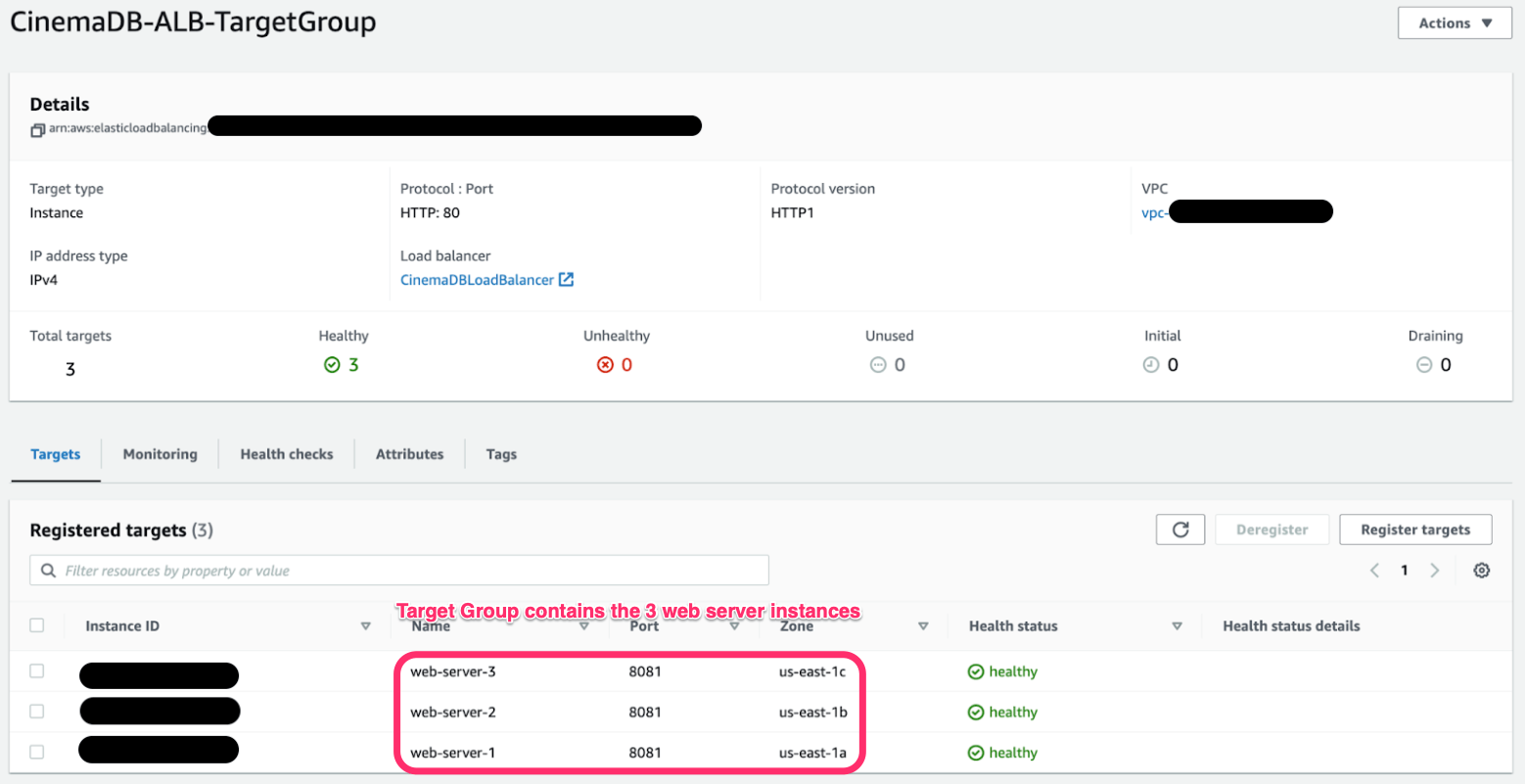Click the Register targets button
Viewport: 1526px width, 784px height.
pyautogui.click(x=1414, y=530)
